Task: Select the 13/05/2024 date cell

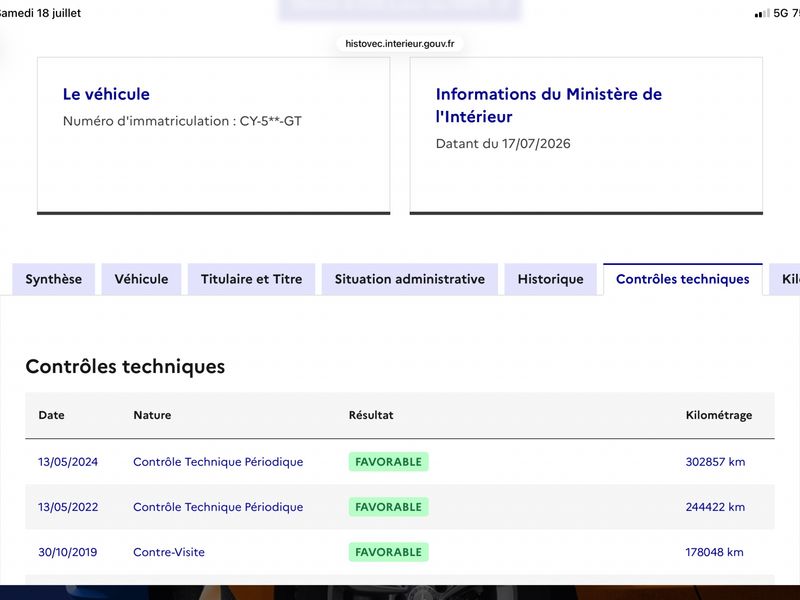Action: point(68,462)
